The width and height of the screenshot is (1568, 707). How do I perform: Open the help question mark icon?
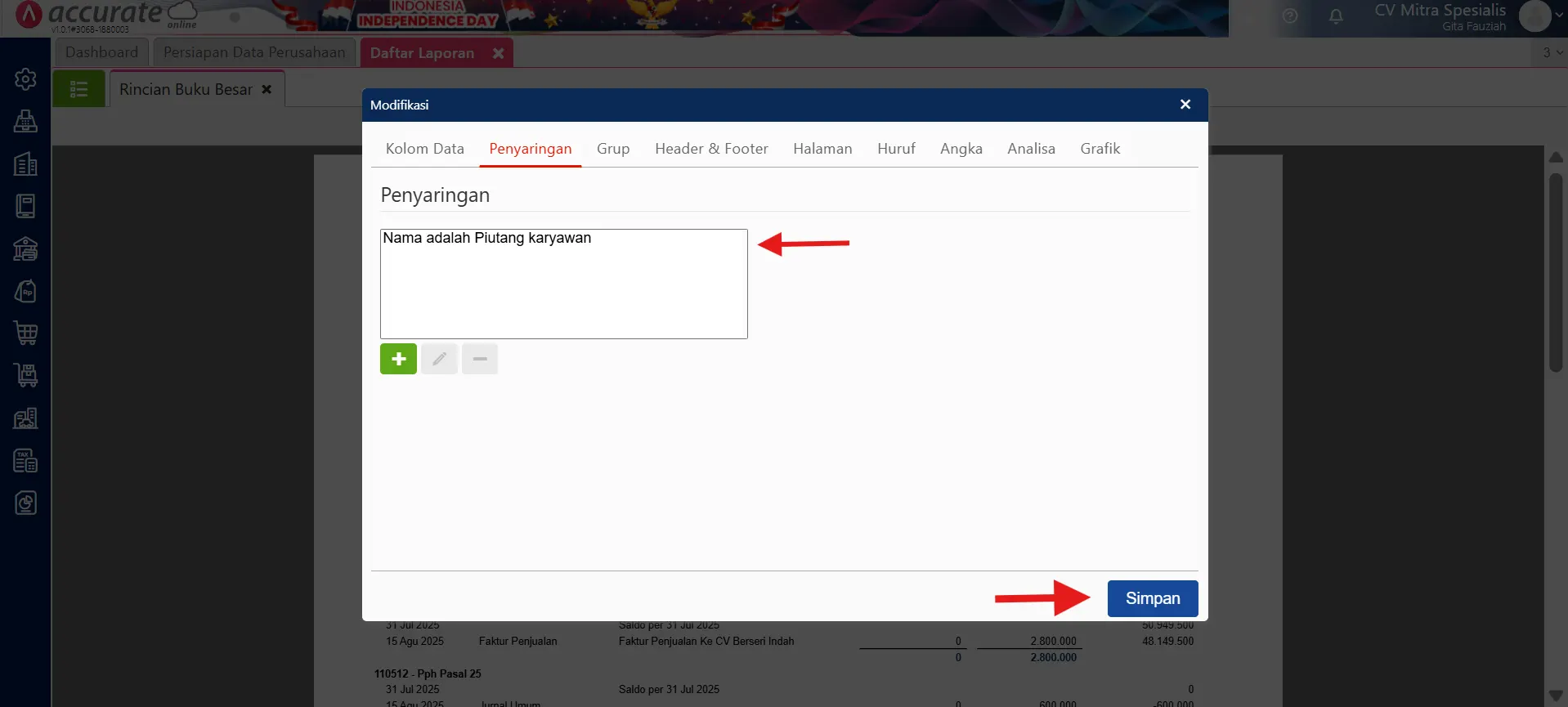point(1290,16)
